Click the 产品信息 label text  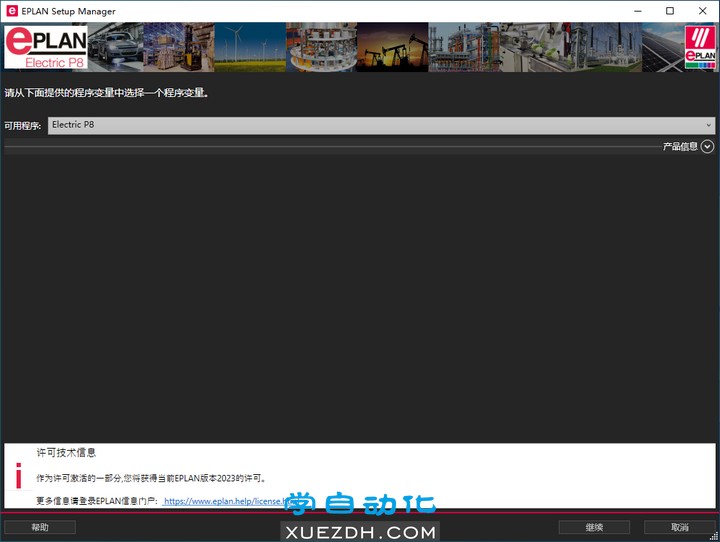tap(680, 147)
